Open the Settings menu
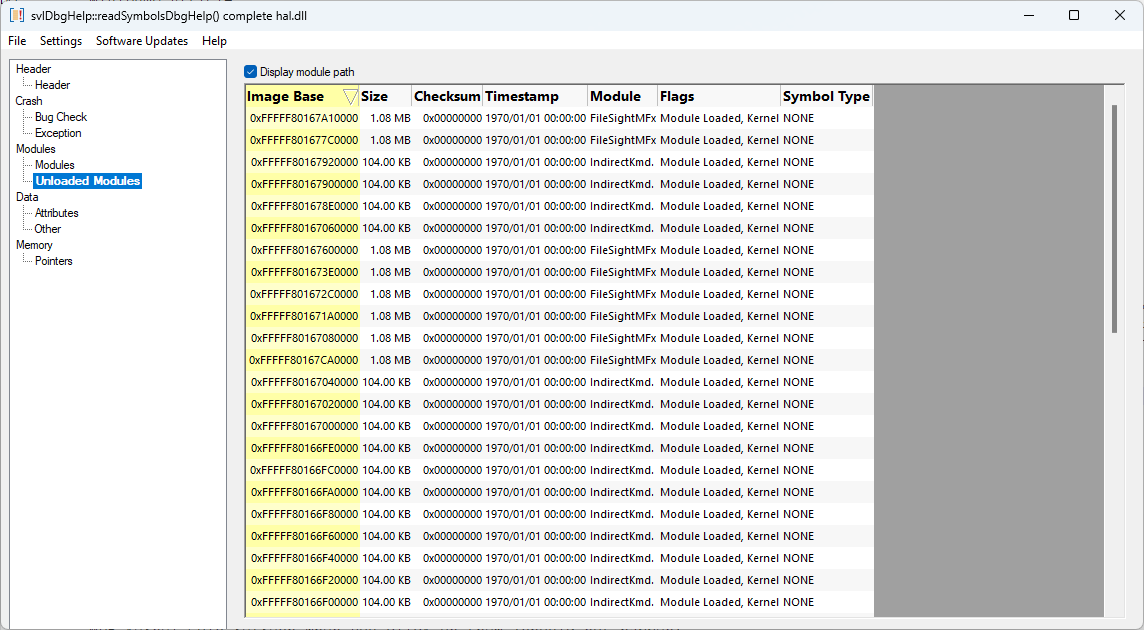The width and height of the screenshot is (1144, 630). [61, 41]
